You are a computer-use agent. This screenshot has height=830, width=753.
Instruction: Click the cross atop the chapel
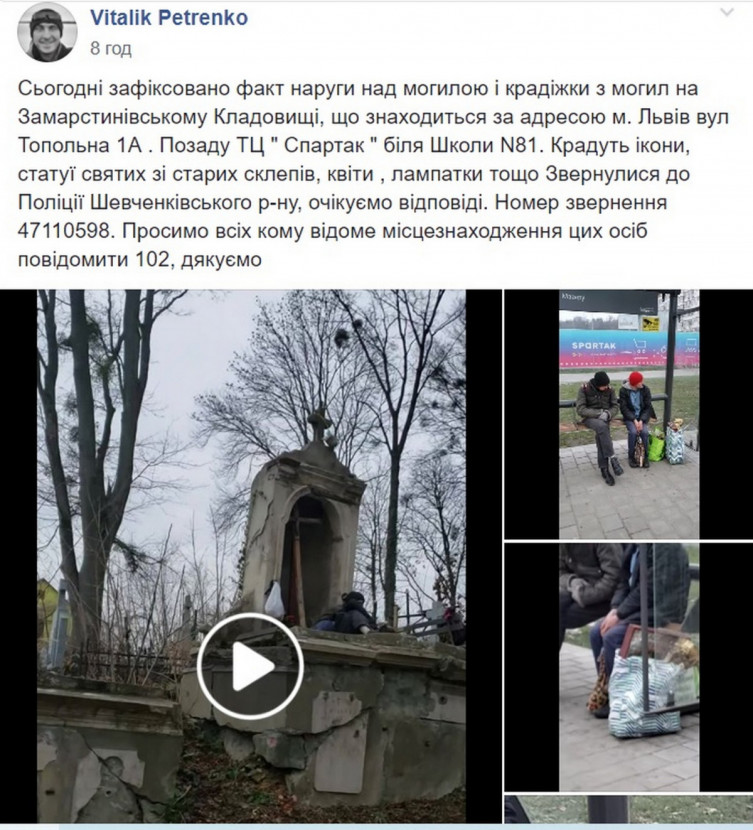coord(319,424)
